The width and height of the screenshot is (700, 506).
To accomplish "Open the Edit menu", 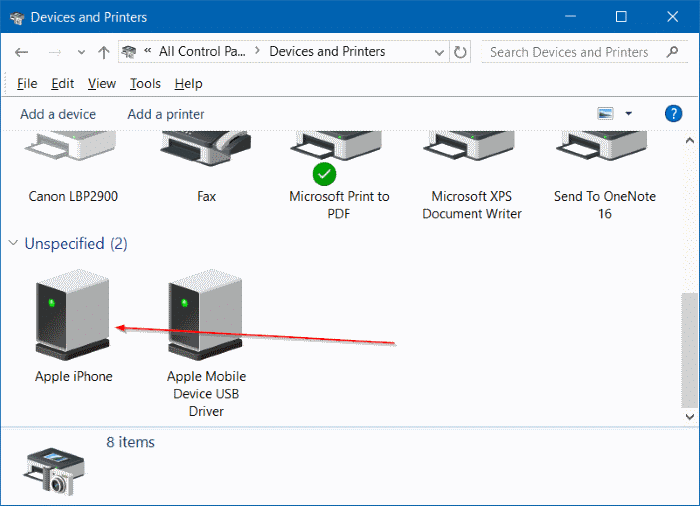I will coord(62,84).
